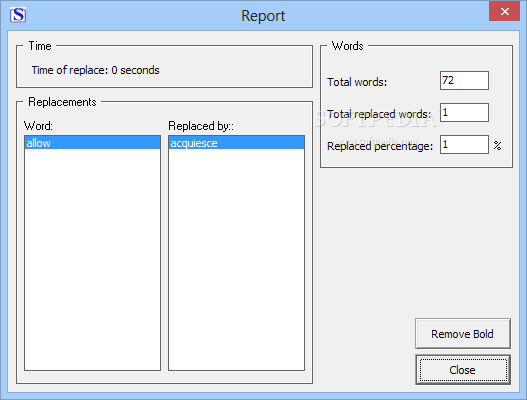
Task: Select the 'allow' word entry
Action: (92, 143)
